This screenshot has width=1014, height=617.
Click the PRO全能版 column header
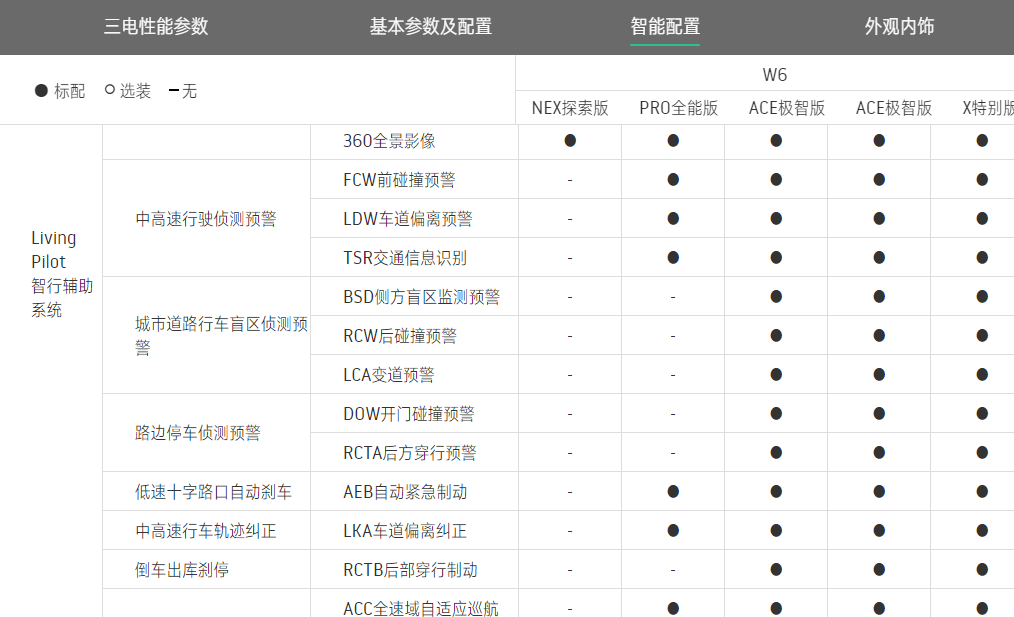[678, 108]
